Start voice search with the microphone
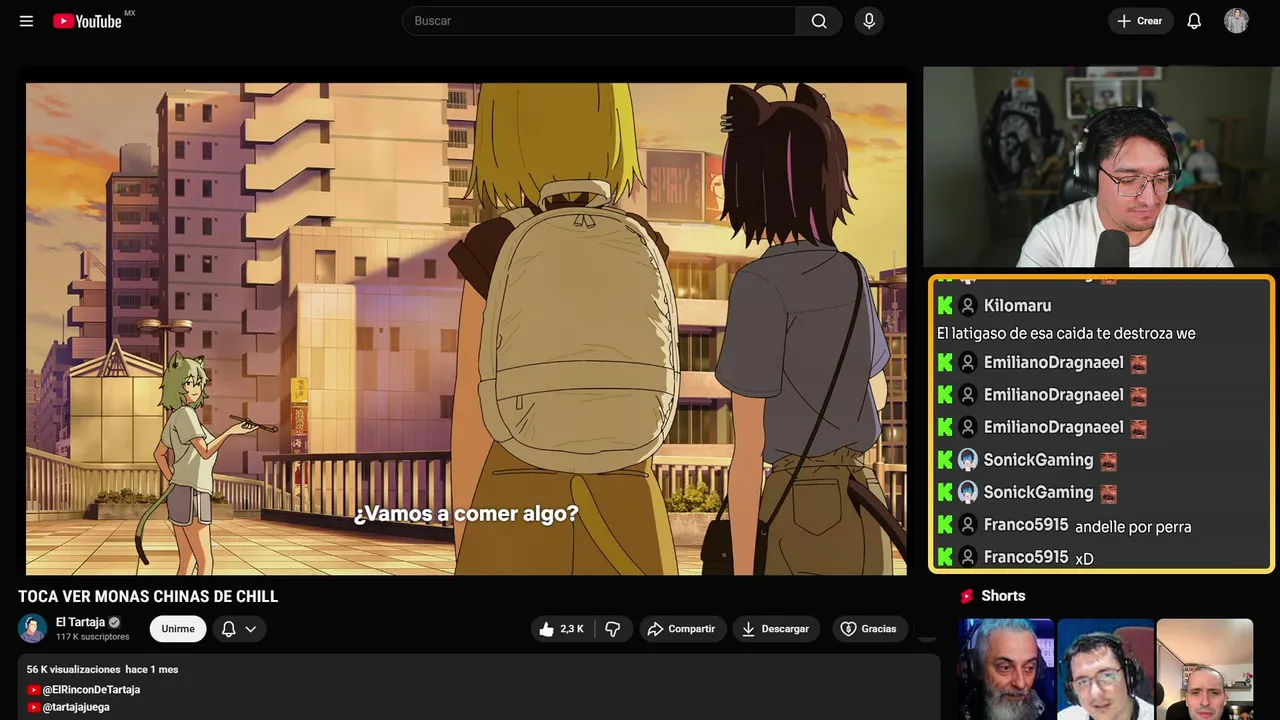 869,21
